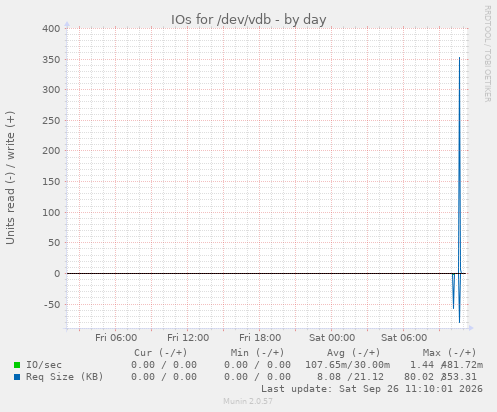
Task: Click the x-axis arrow tip at right
Action: click(471, 328)
